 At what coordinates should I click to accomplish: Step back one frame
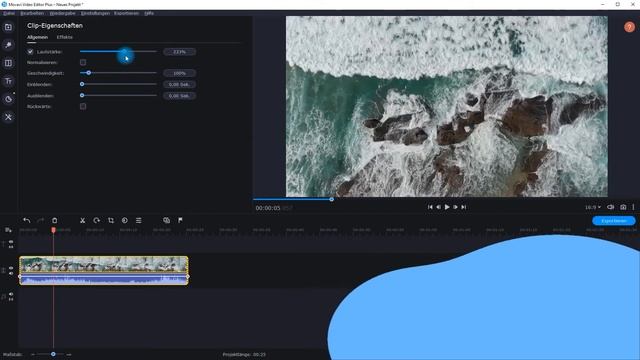click(438, 207)
